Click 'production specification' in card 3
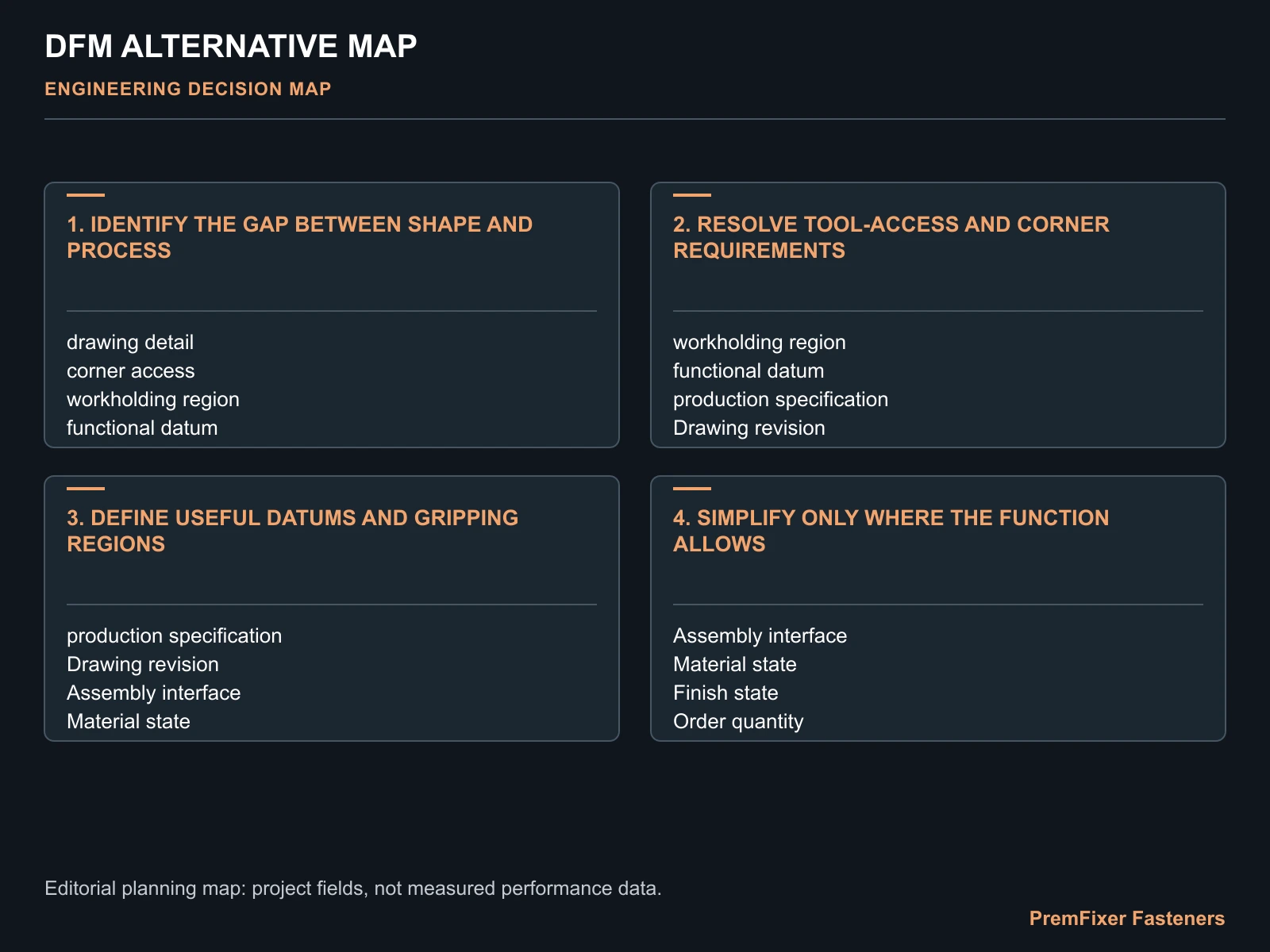The image size is (1270, 952). pos(175,635)
